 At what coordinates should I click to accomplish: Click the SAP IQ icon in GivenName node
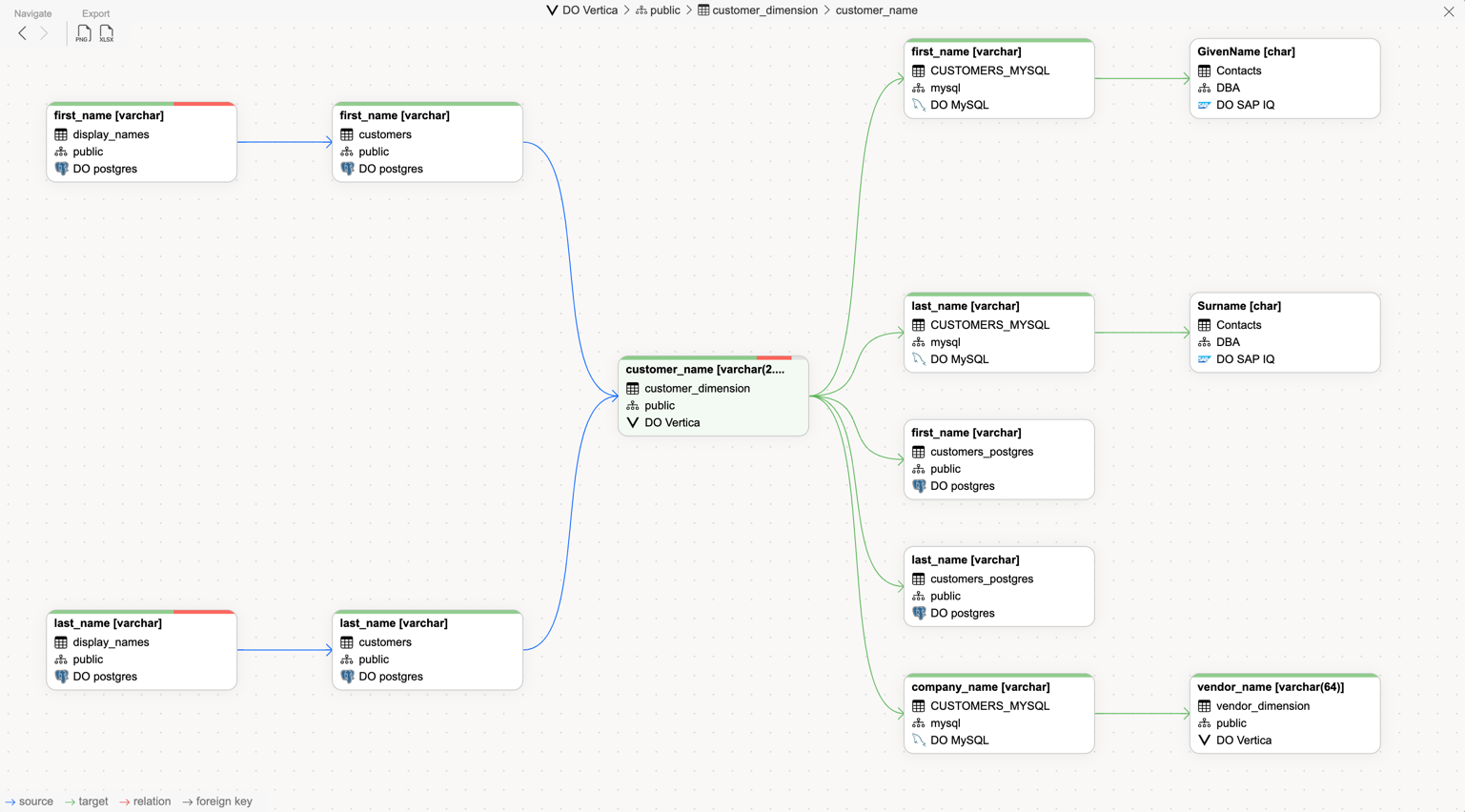1205,105
